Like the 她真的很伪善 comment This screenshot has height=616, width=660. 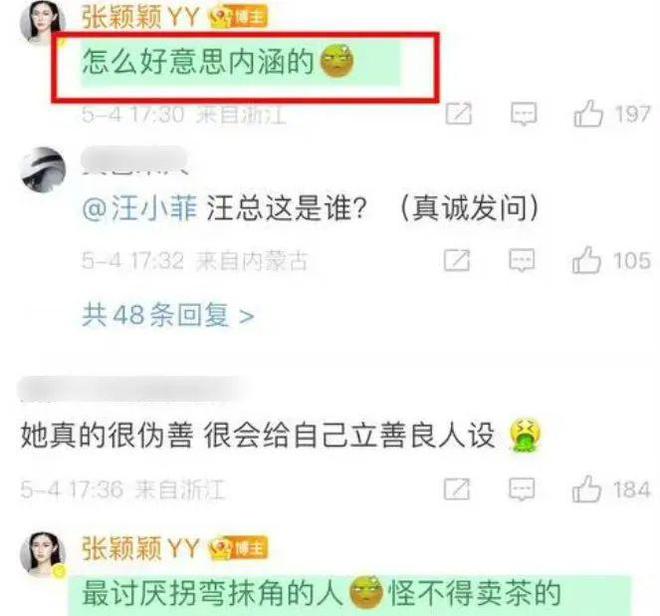coord(586,489)
